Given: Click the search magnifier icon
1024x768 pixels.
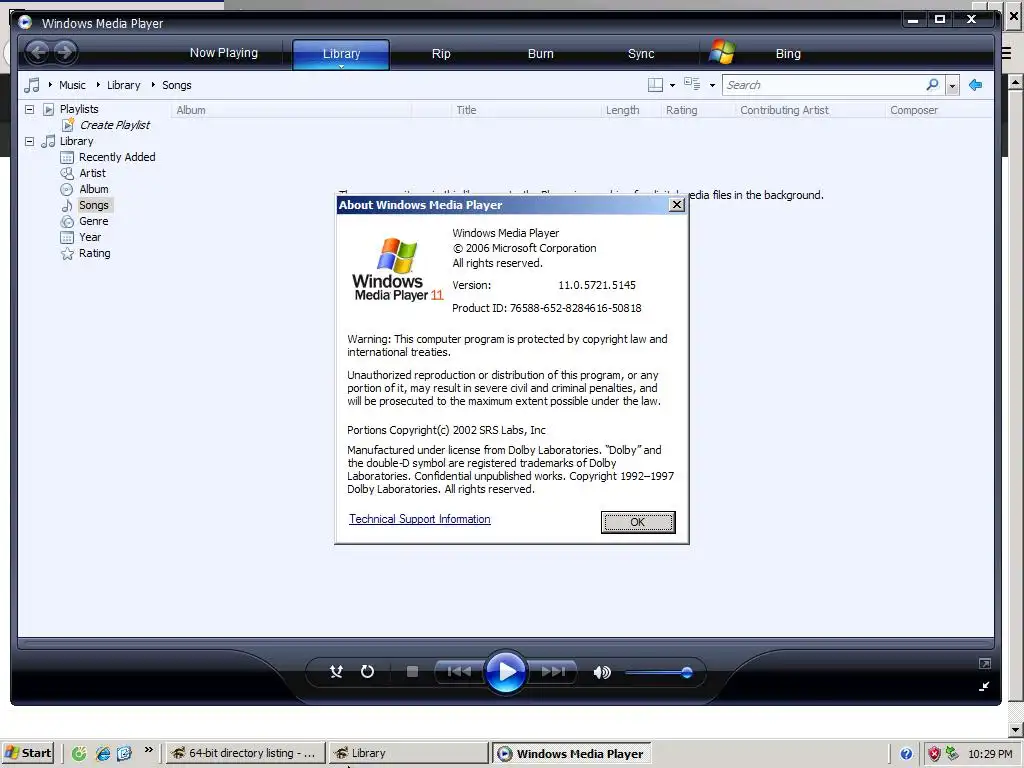Looking at the screenshot, I should pos(933,85).
